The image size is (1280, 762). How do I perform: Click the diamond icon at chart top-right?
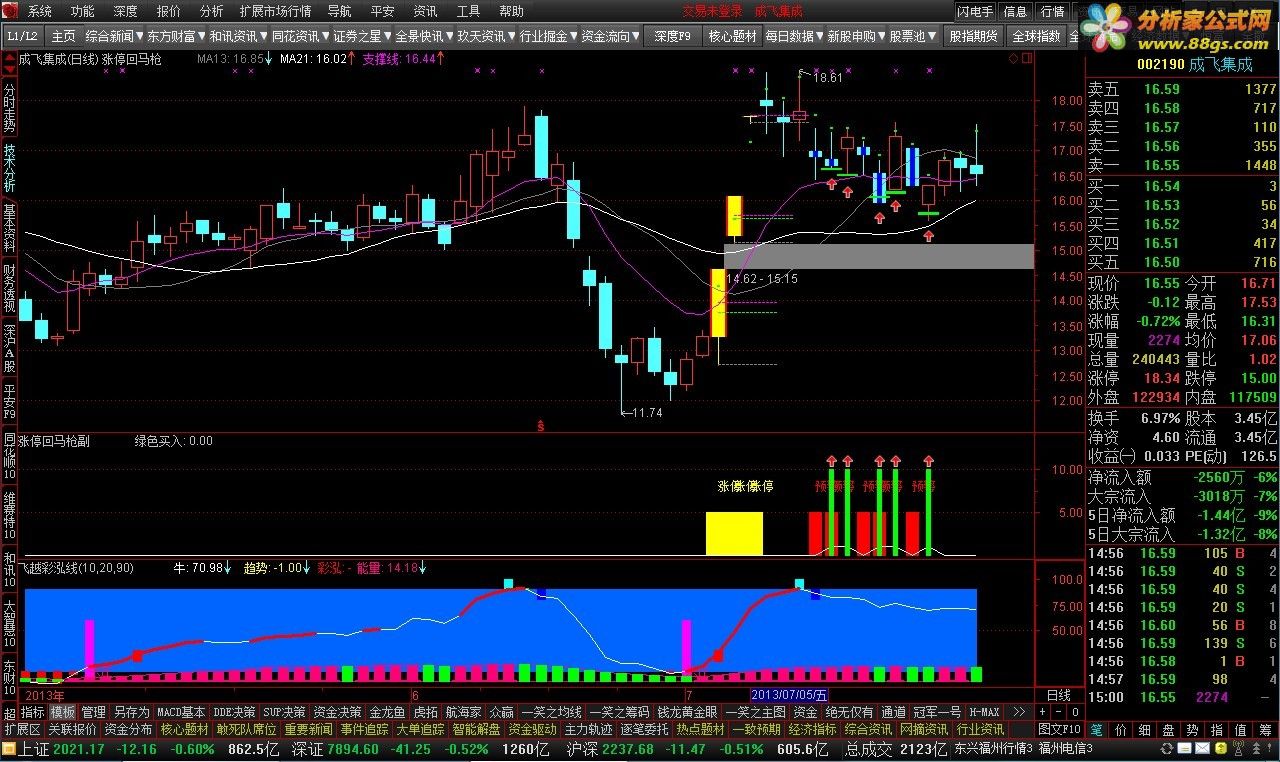click(1014, 59)
